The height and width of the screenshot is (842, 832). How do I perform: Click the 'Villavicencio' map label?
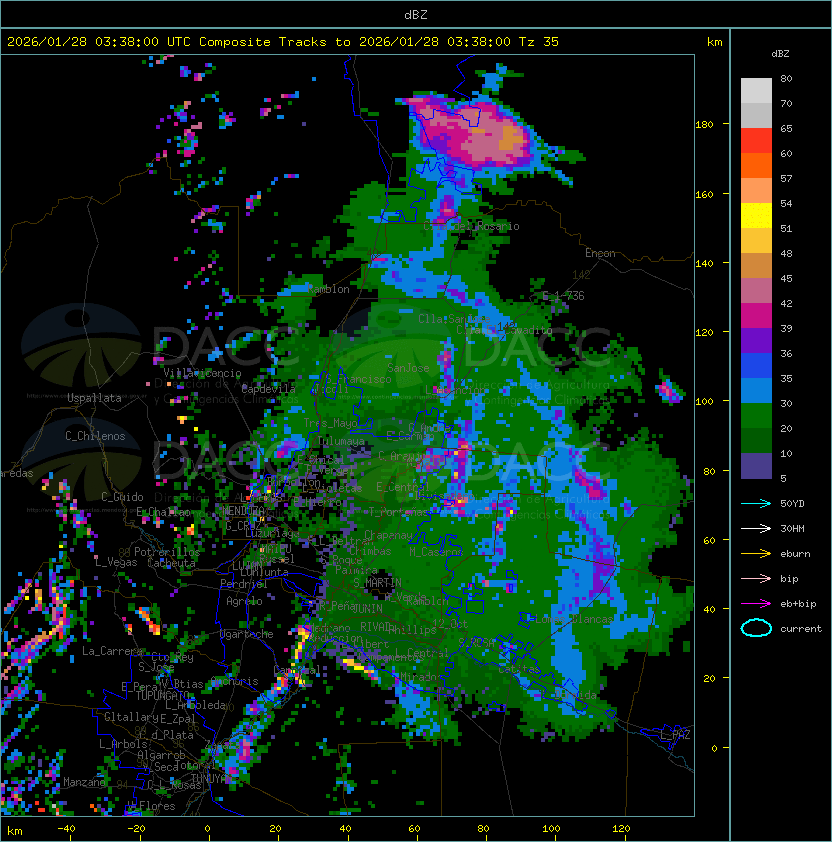click(x=202, y=373)
